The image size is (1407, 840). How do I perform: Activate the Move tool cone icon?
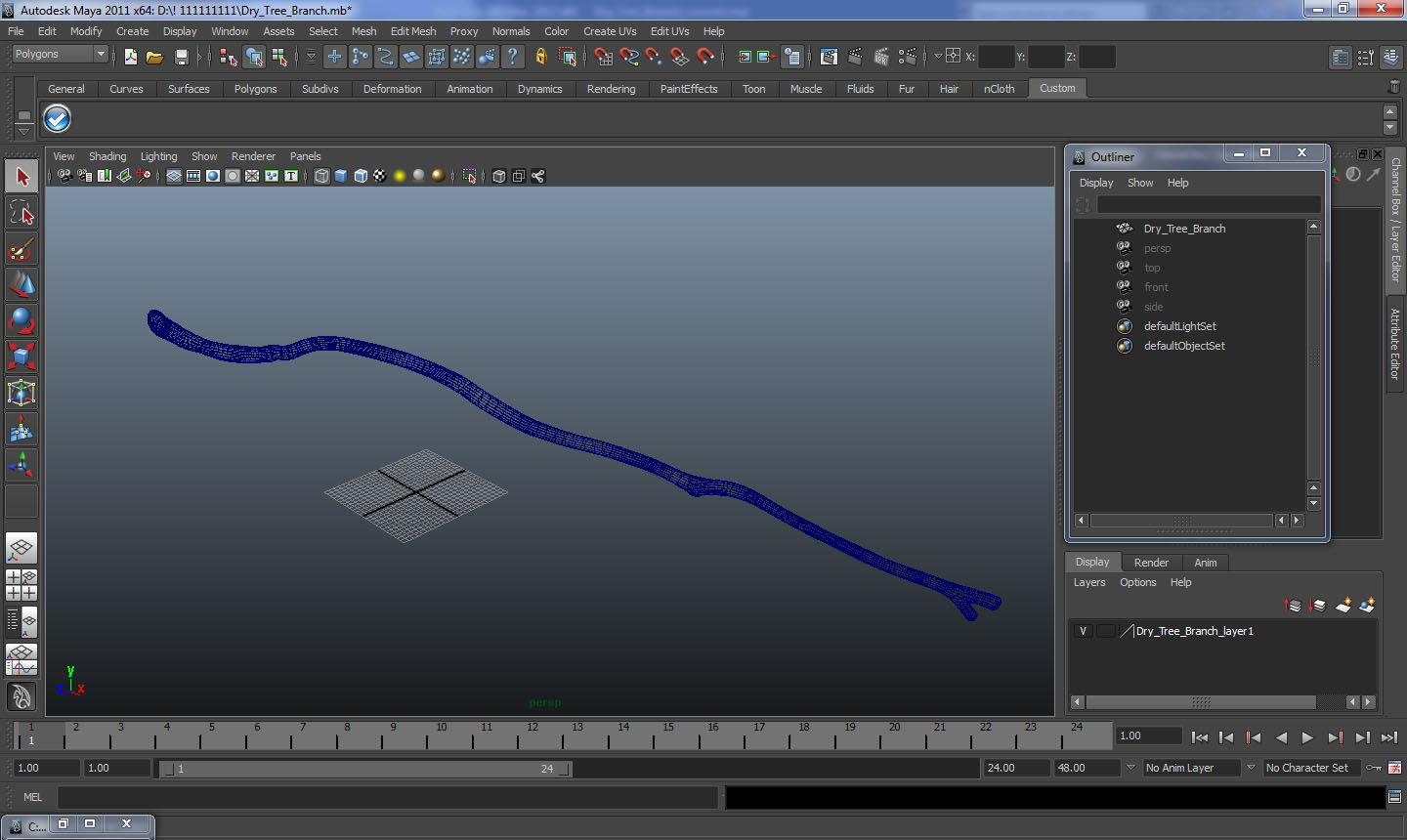tap(21, 284)
